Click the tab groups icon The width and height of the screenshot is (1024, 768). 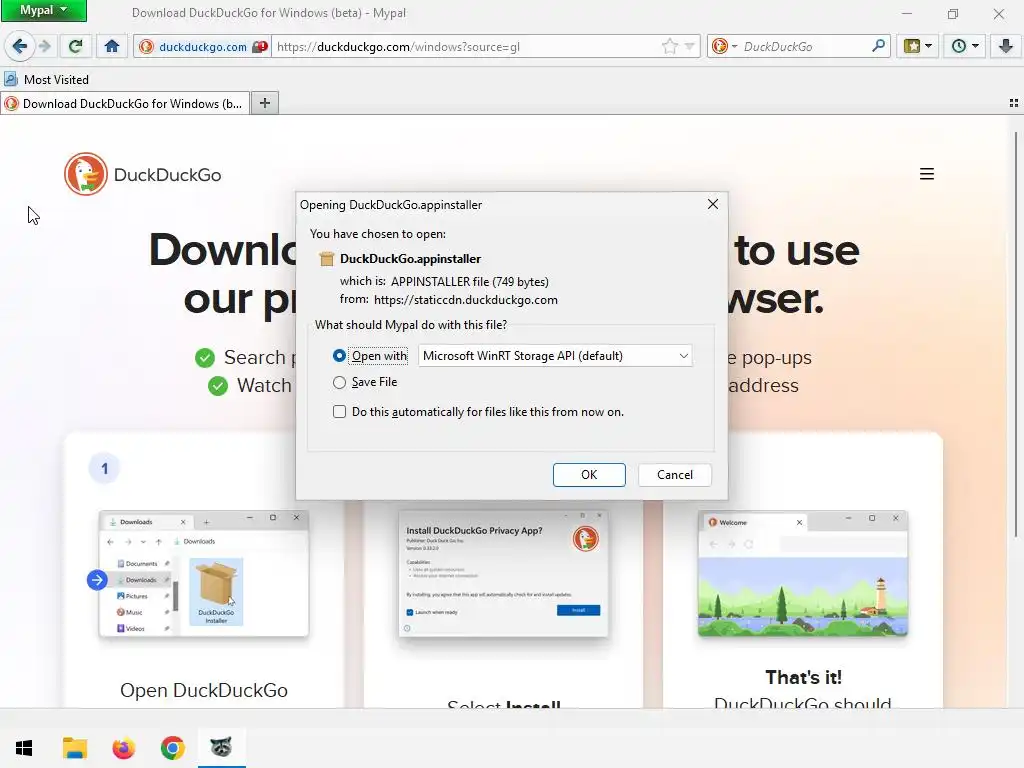pyautogui.click(x=1014, y=103)
